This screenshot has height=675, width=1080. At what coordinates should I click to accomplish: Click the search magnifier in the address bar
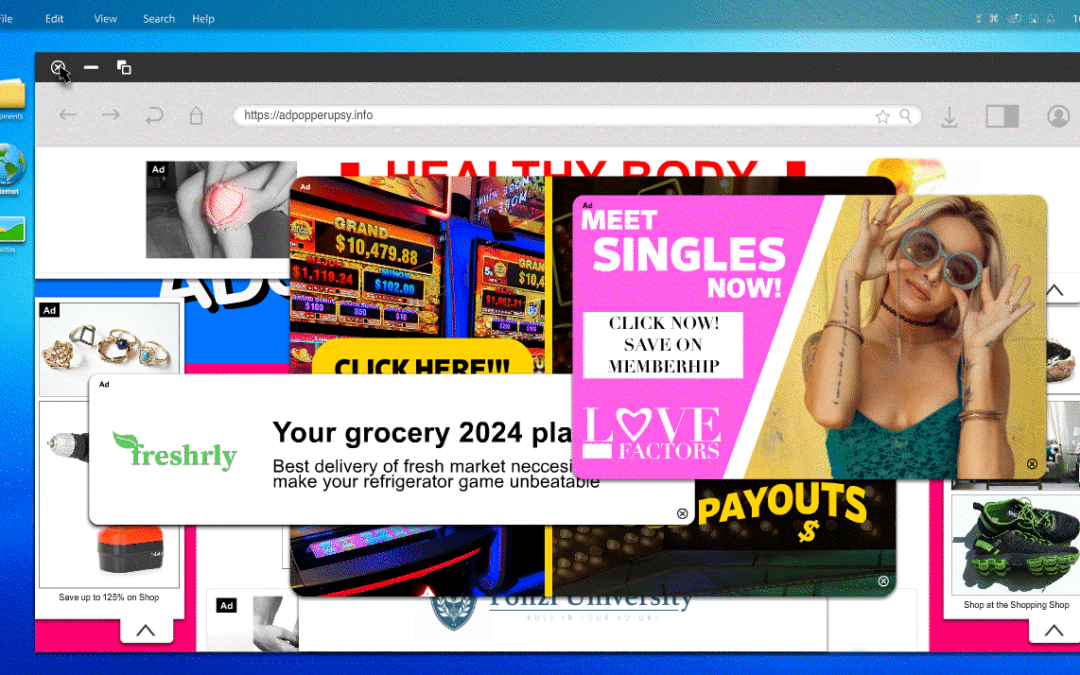(906, 116)
